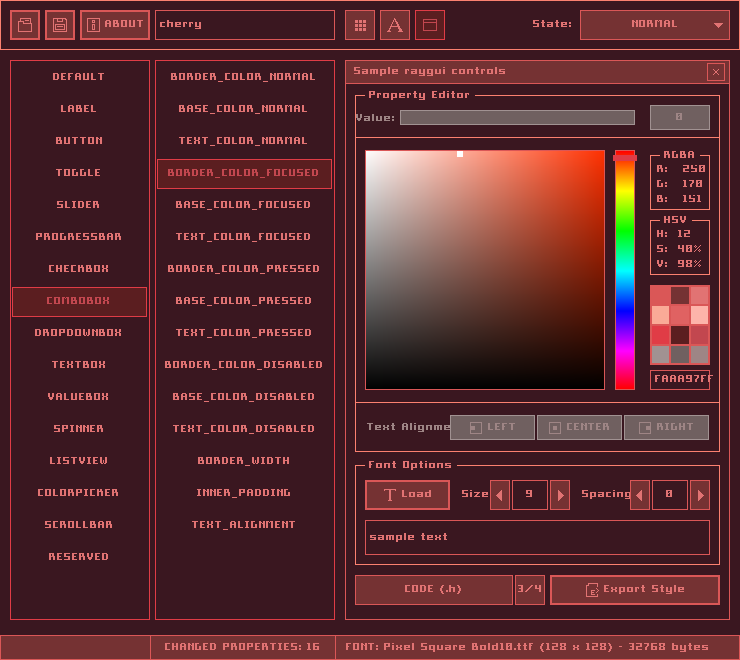The width and height of the screenshot is (740, 660).
Task: Increase font Size with right arrow
Action: [560, 494]
